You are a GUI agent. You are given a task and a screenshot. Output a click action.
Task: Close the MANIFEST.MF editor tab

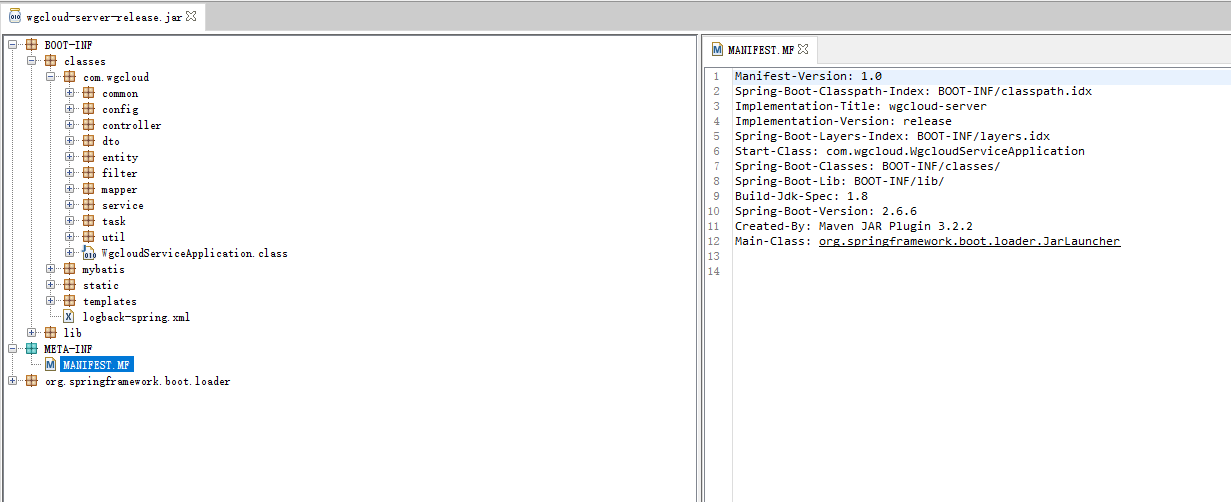click(x=803, y=48)
